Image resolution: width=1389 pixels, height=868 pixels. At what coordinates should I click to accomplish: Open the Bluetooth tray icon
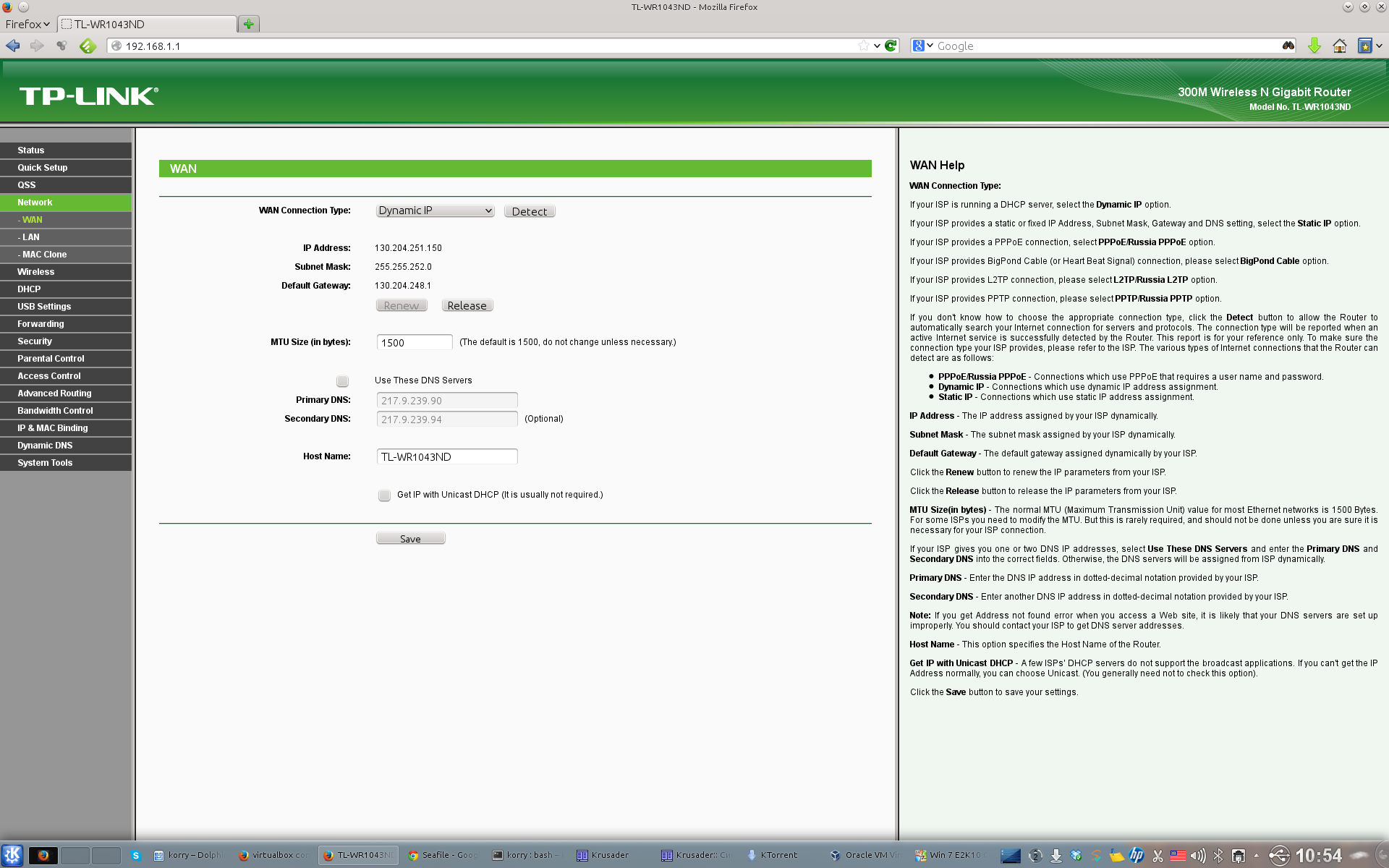point(1218,856)
